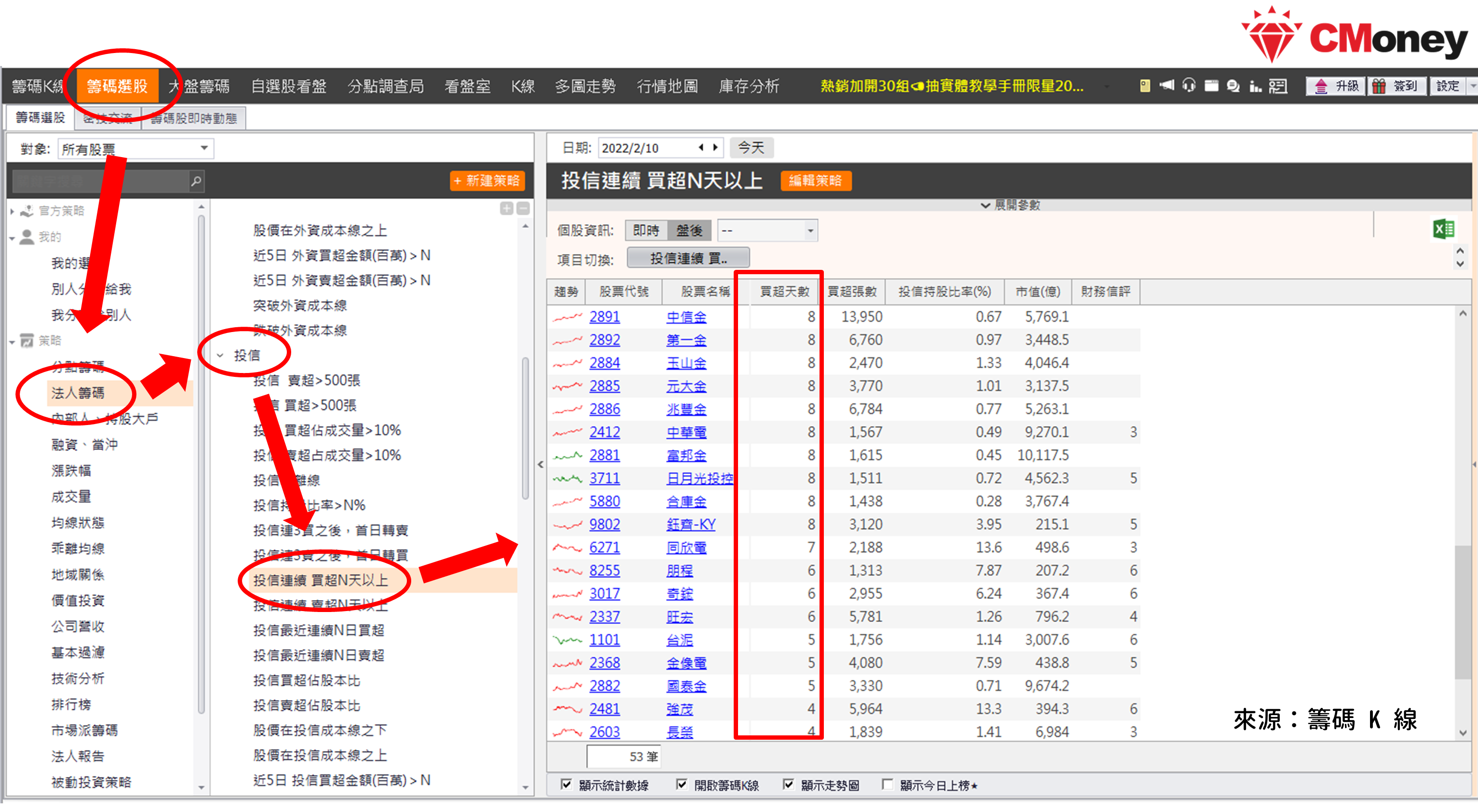Collapse the 策略 tree node
Viewport: 1478px width, 812px height.
click(12, 342)
